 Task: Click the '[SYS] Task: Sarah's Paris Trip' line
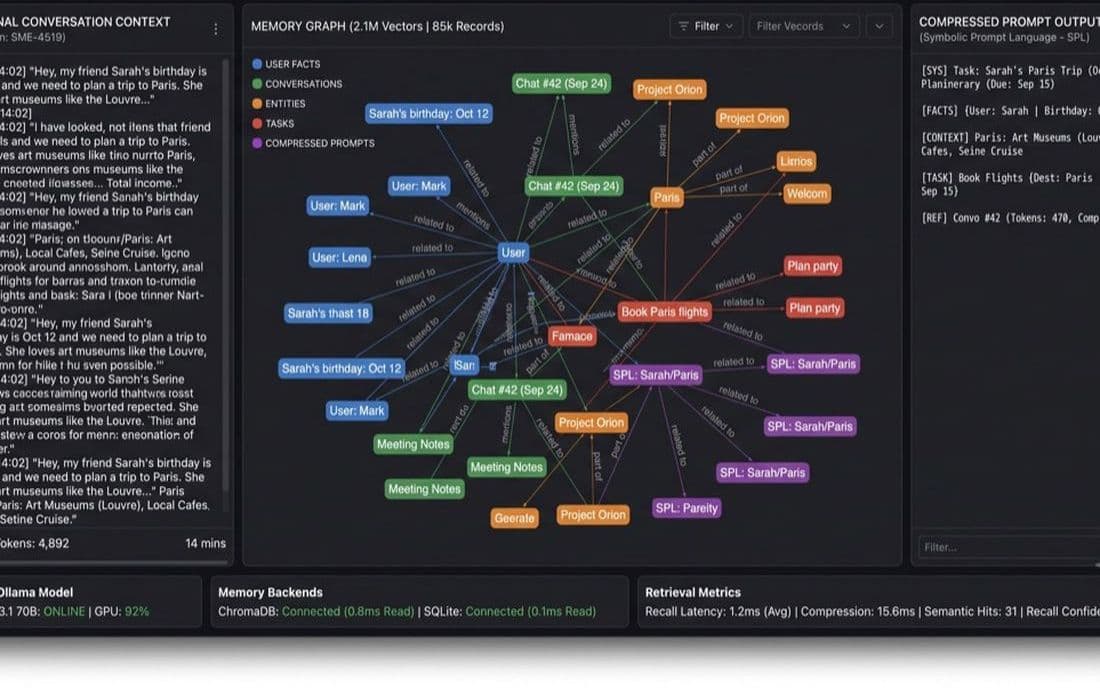pos(1010,77)
